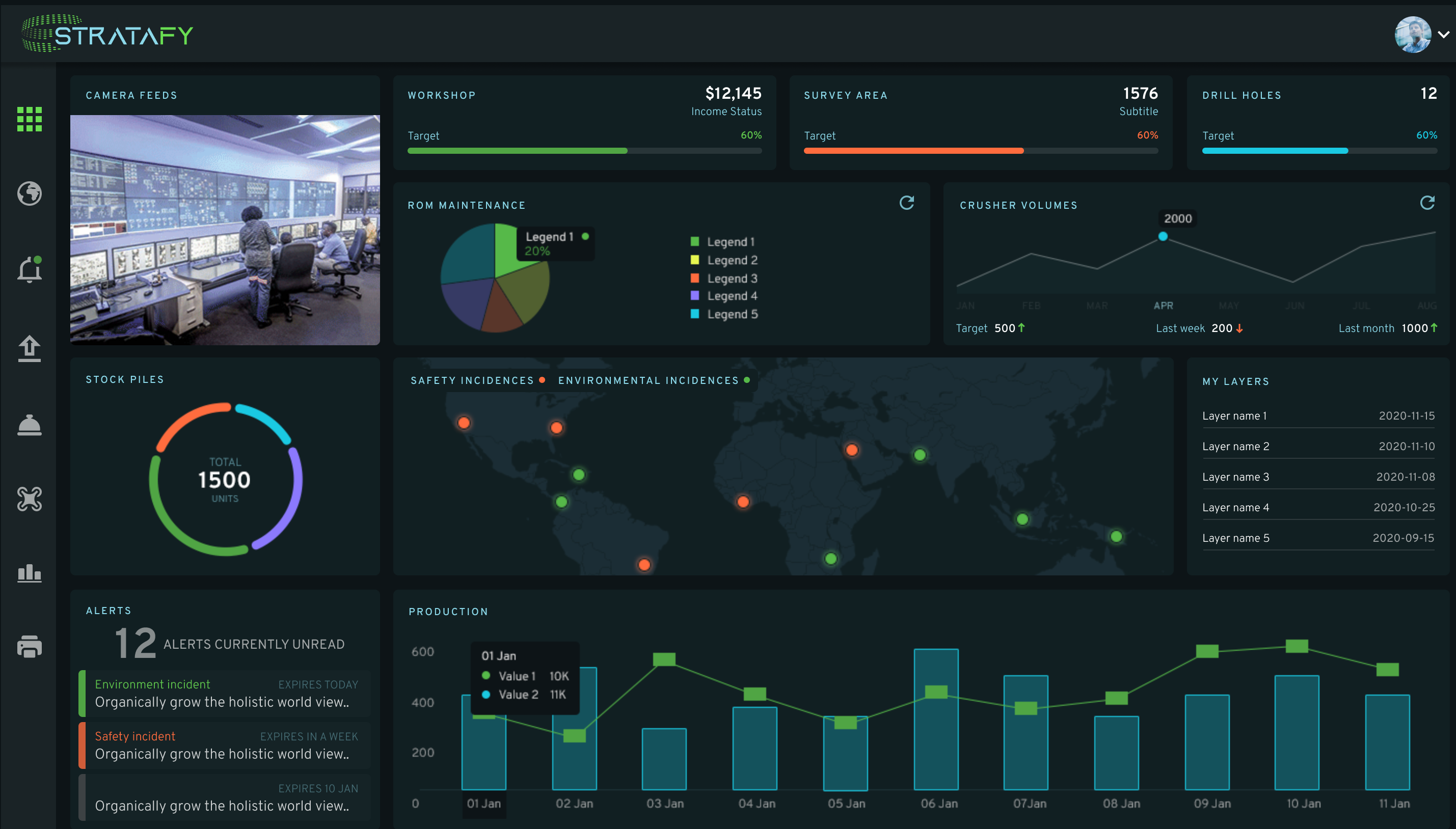This screenshot has height=829, width=1456.
Task: Open the camera feed image
Action: click(x=225, y=230)
